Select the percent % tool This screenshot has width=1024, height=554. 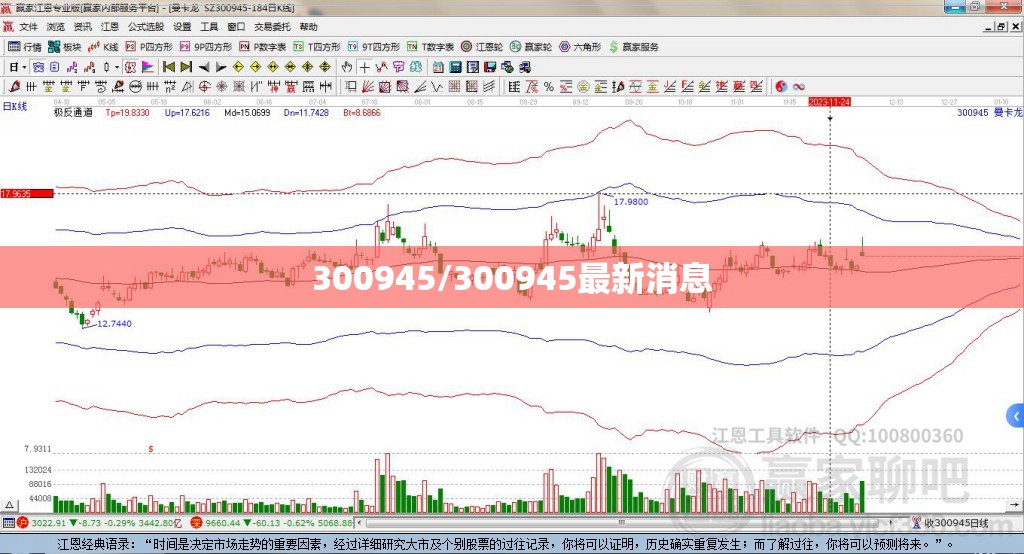pos(549,86)
